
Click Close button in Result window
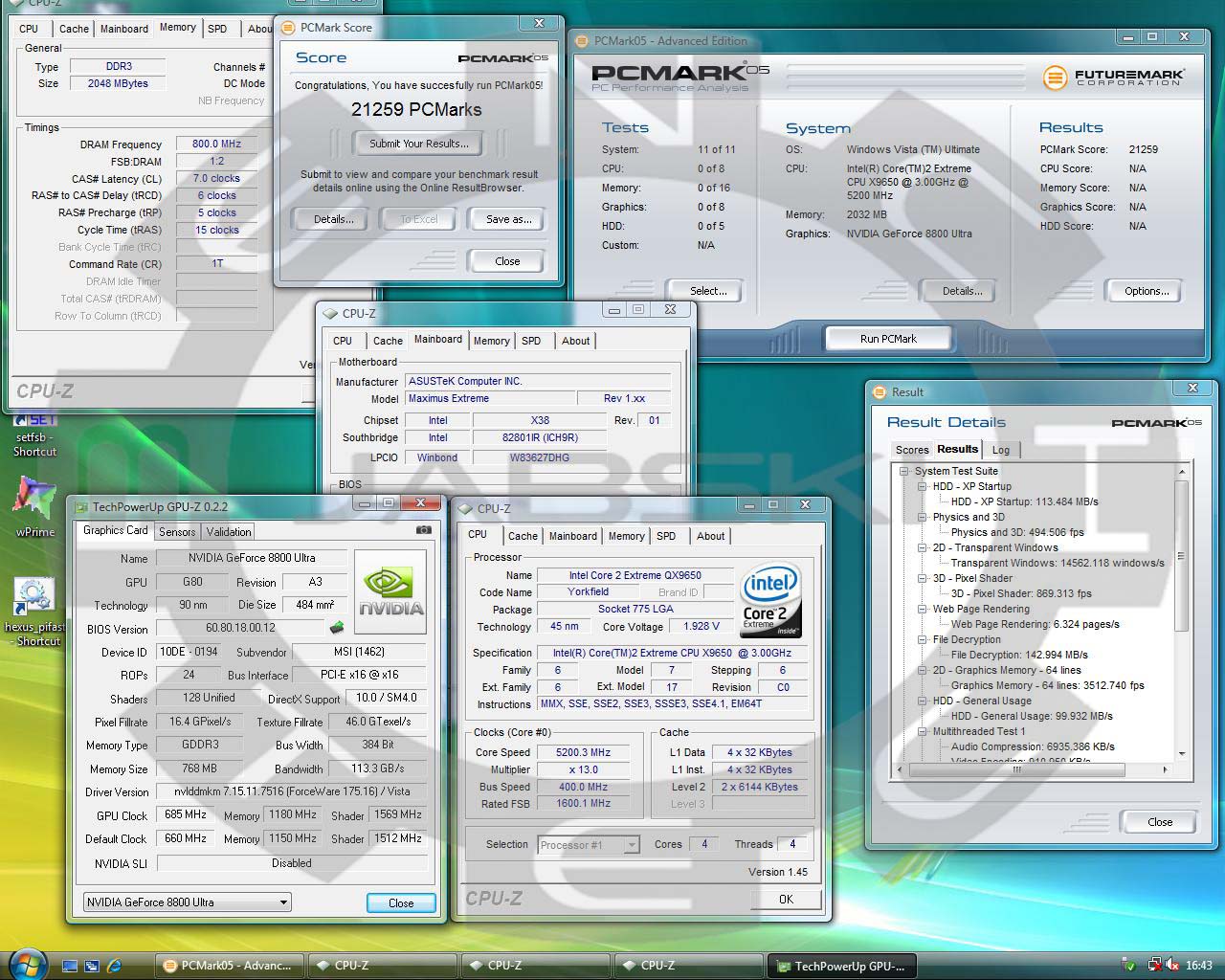[1160, 822]
